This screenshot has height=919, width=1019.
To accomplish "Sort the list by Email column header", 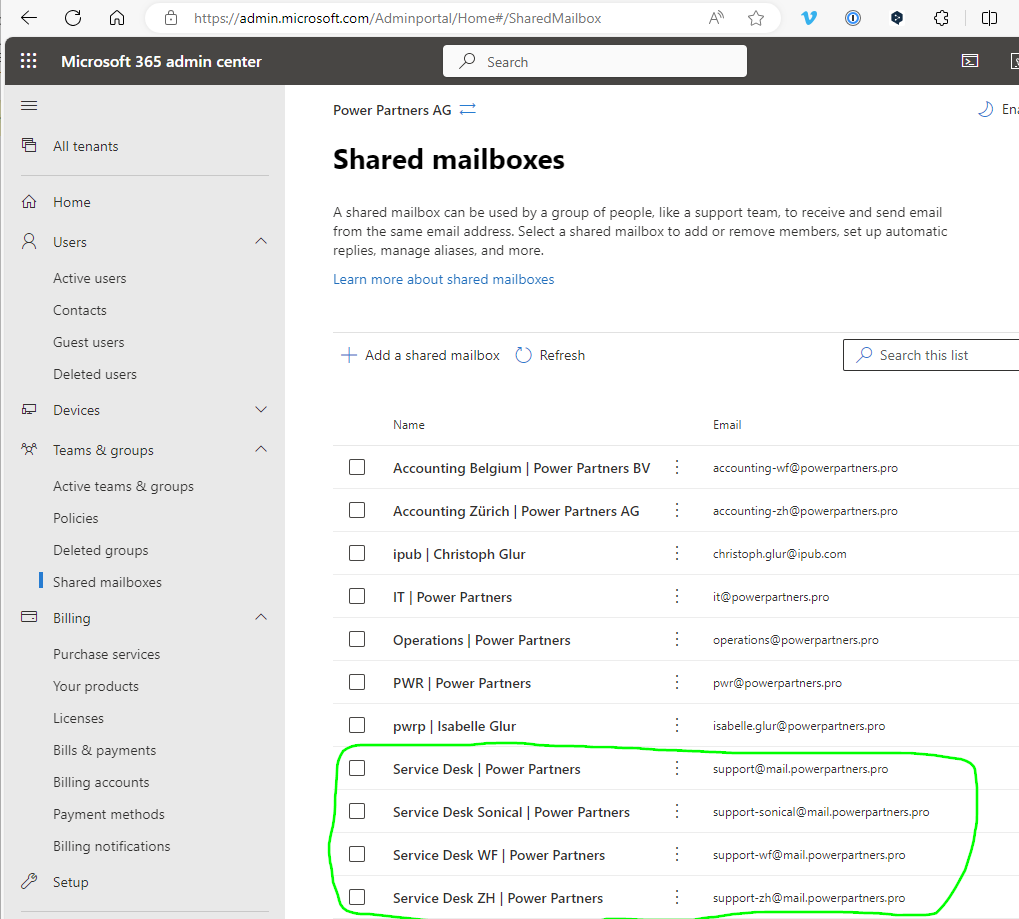I will coord(727,424).
